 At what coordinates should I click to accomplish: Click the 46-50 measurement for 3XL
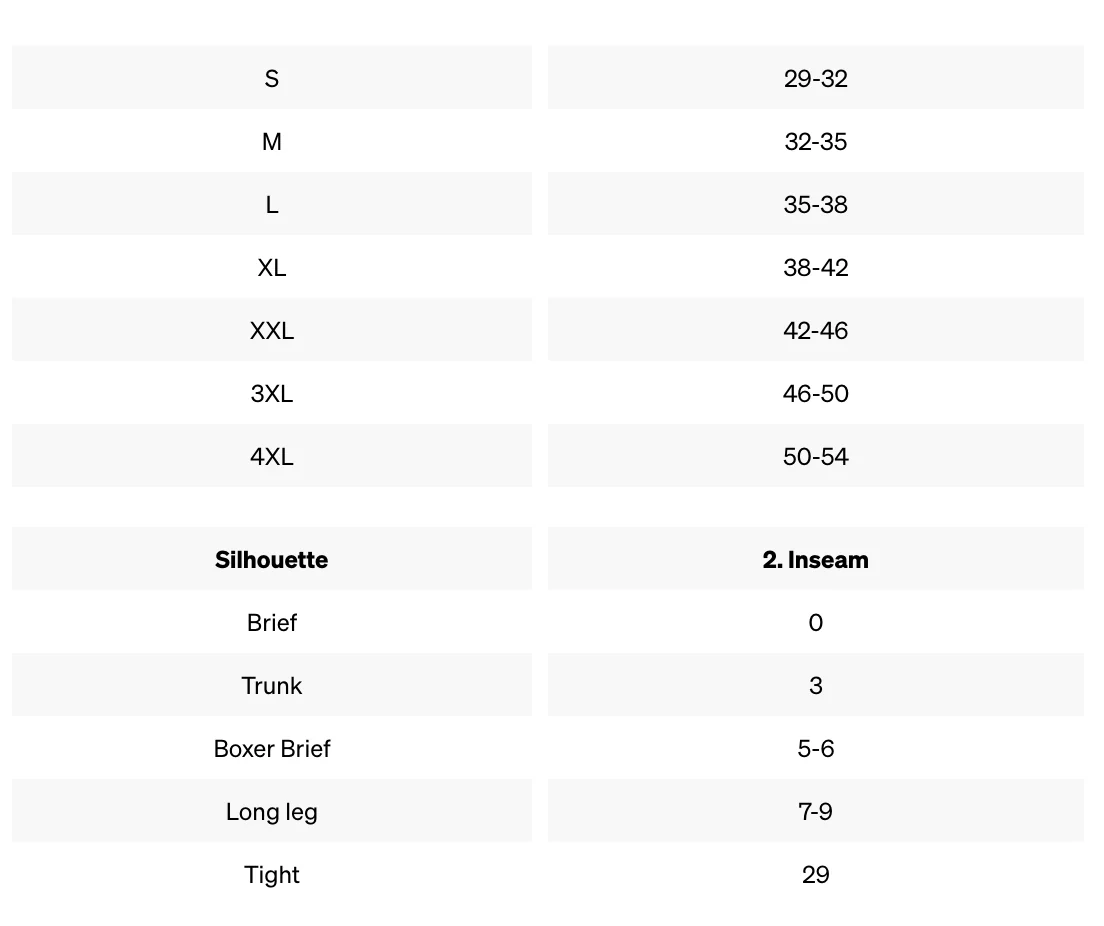click(815, 394)
